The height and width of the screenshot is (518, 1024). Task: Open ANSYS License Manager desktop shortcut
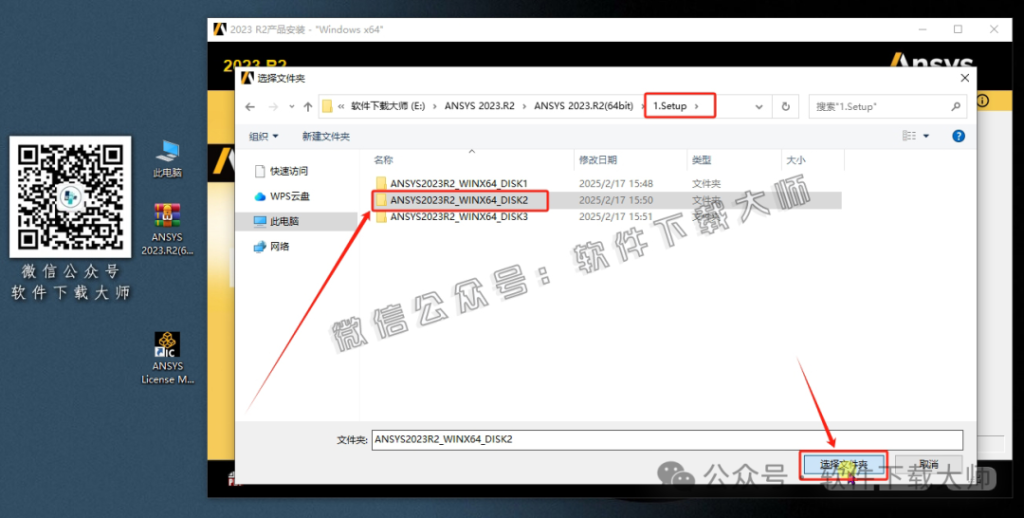[x=167, y=358]
